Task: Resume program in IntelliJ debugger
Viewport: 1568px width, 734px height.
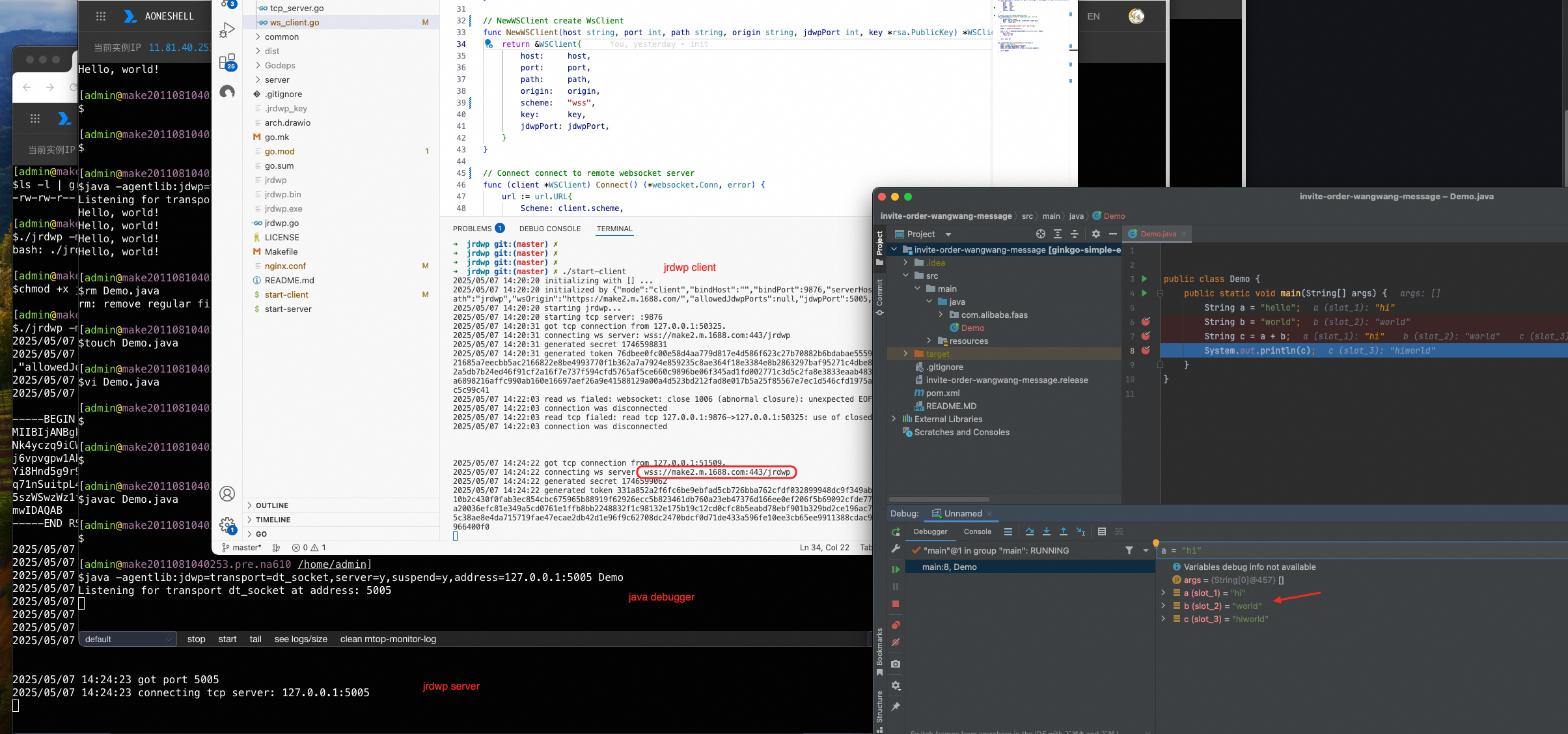Action: click(896, 569)
